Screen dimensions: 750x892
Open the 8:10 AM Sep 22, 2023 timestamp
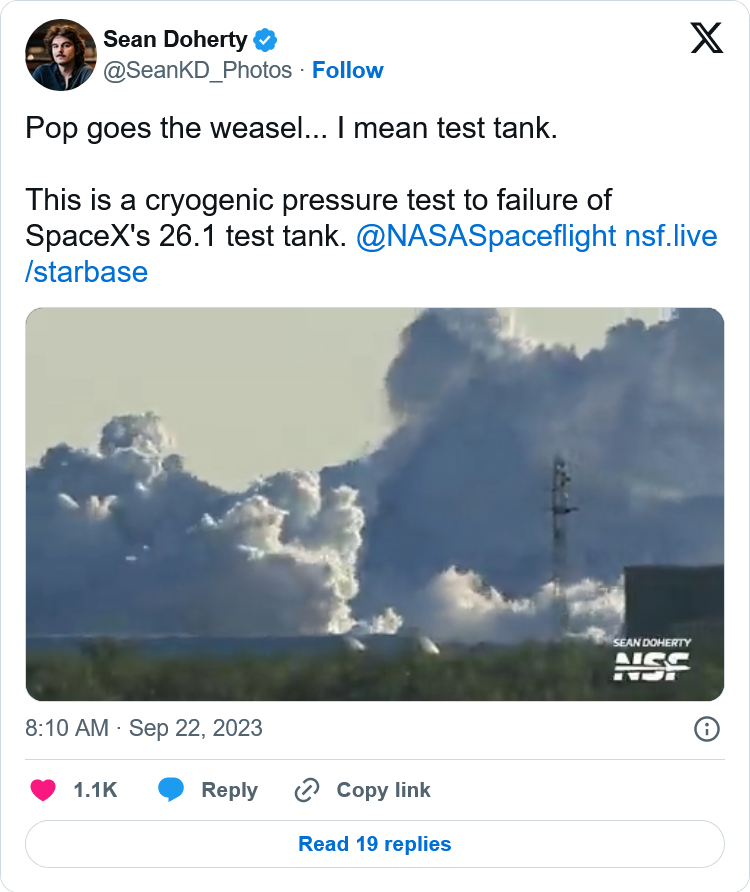tap(144, 728)
